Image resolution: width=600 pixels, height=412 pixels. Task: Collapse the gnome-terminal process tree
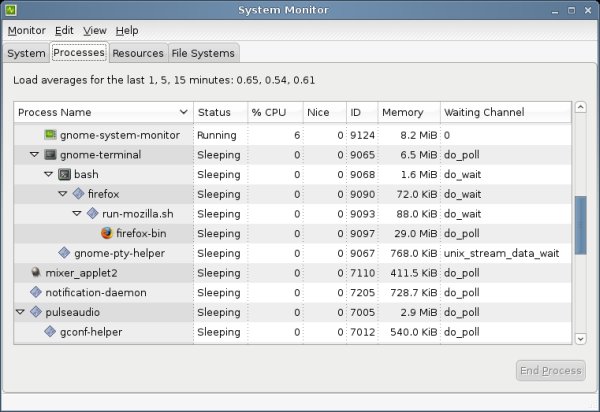[x=34, y=155]
